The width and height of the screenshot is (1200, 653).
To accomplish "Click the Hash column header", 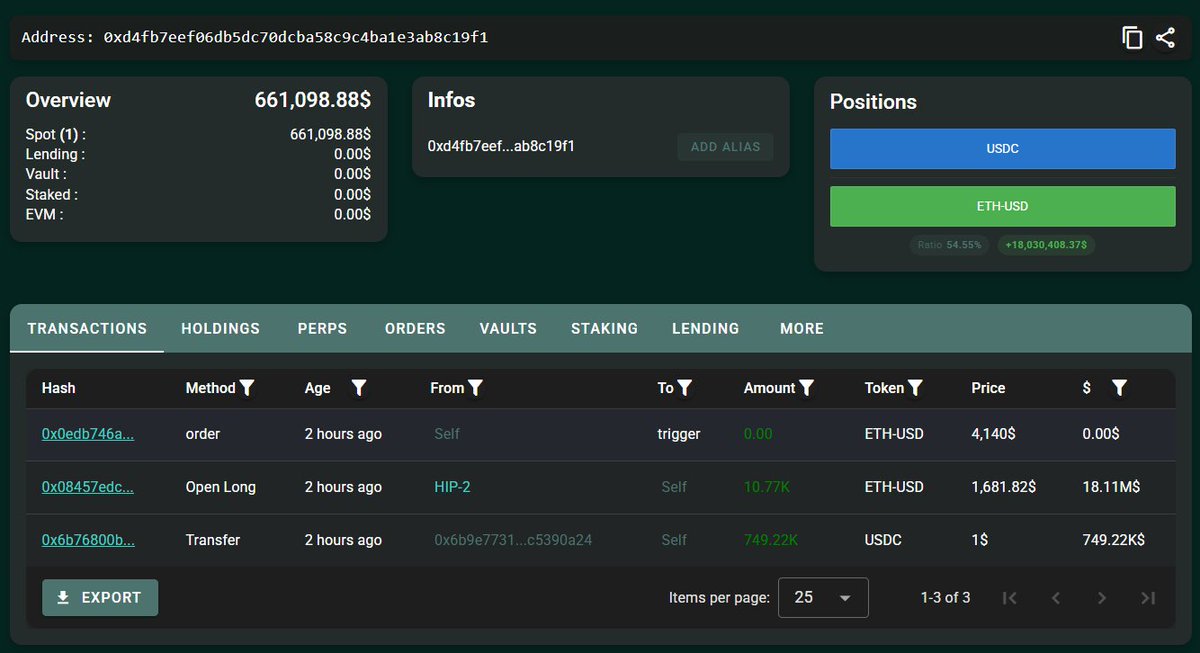I will click(58, 388).
